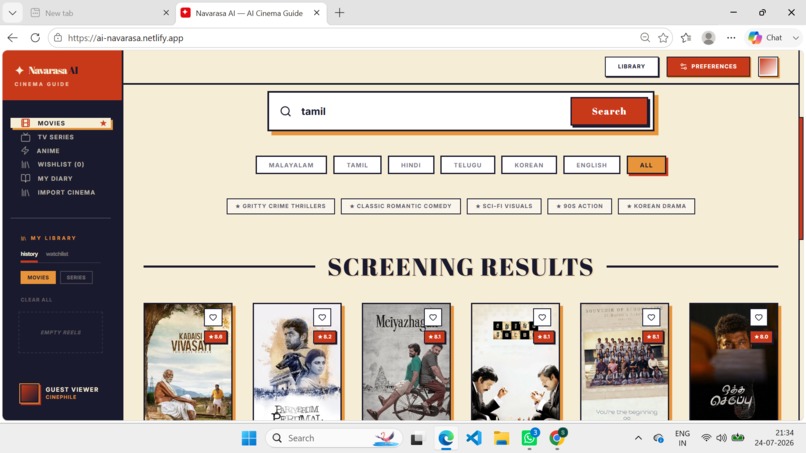
Task: Bookmark page with star icon
Action: pos(663,38)
